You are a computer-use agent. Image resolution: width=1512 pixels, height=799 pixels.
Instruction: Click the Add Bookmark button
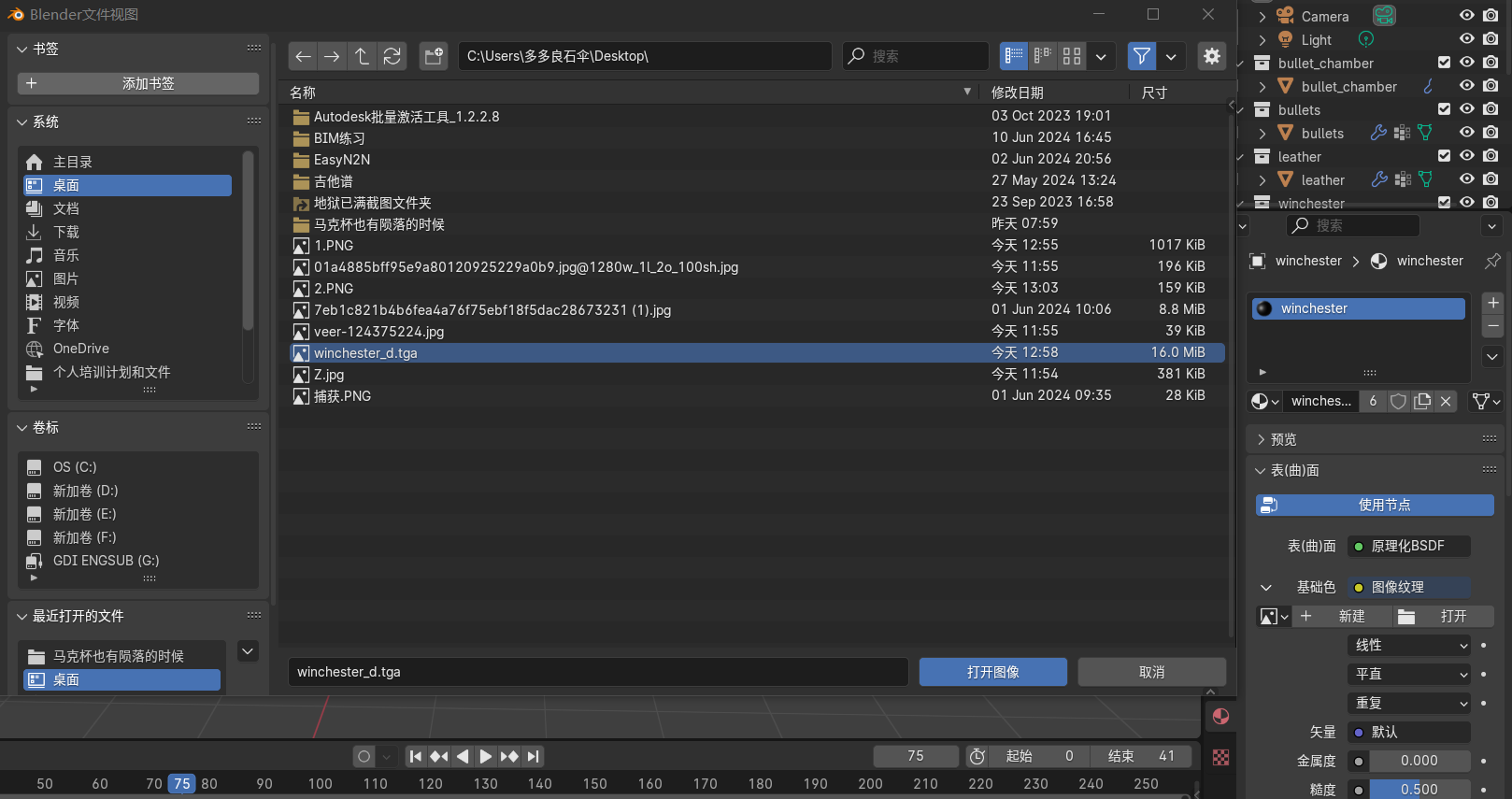coord(138,83)
